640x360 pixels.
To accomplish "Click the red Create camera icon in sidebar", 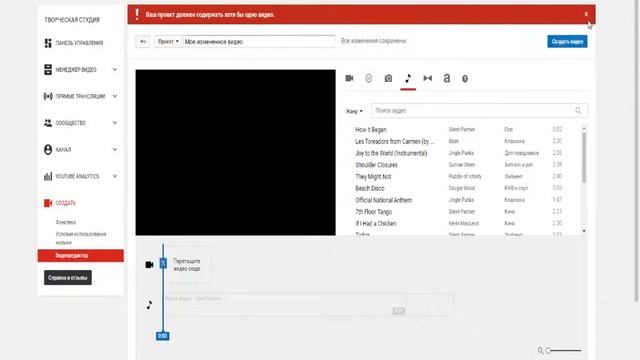I will coord(48,203).
